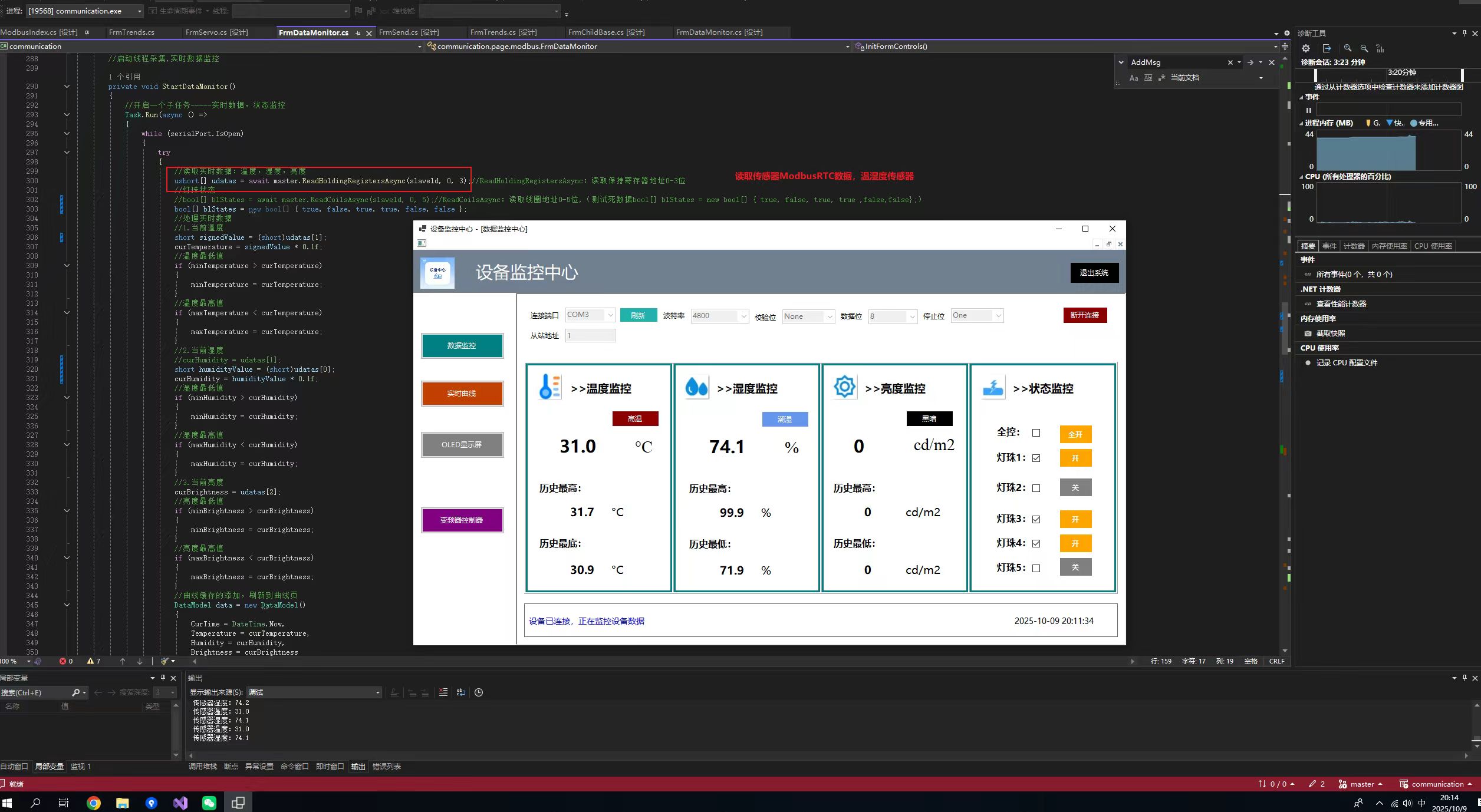Take memory snapshot via camera icon
Image resolution: width=1481 pixels, height=812 pixels.
[1308, 334]
